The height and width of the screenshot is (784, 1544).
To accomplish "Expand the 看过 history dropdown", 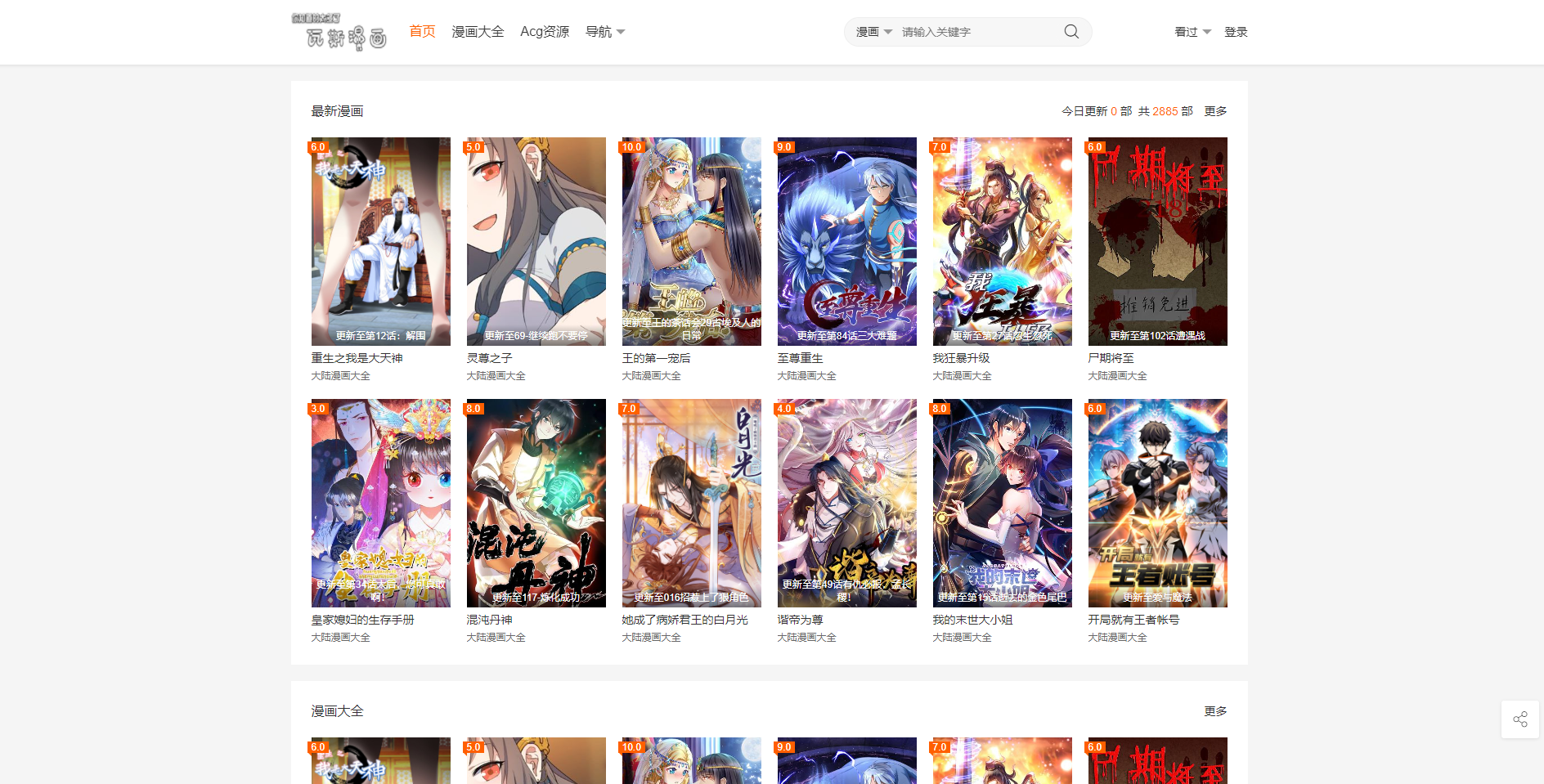I will 1192,32.
